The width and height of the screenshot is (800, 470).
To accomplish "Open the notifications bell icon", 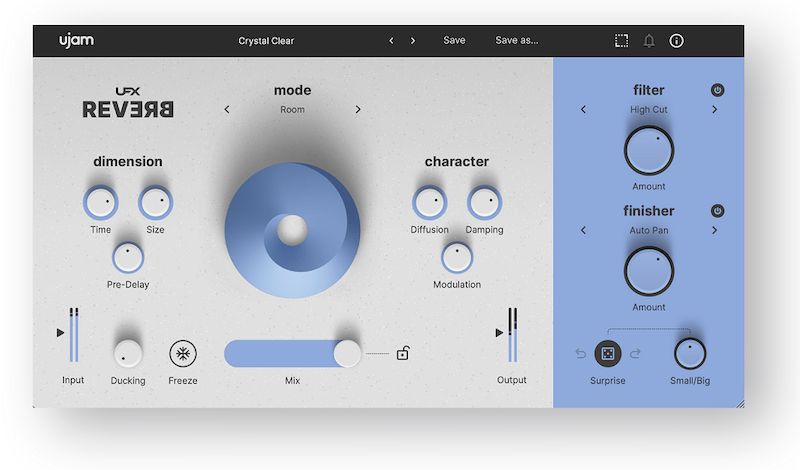I will tap(649, 41).
